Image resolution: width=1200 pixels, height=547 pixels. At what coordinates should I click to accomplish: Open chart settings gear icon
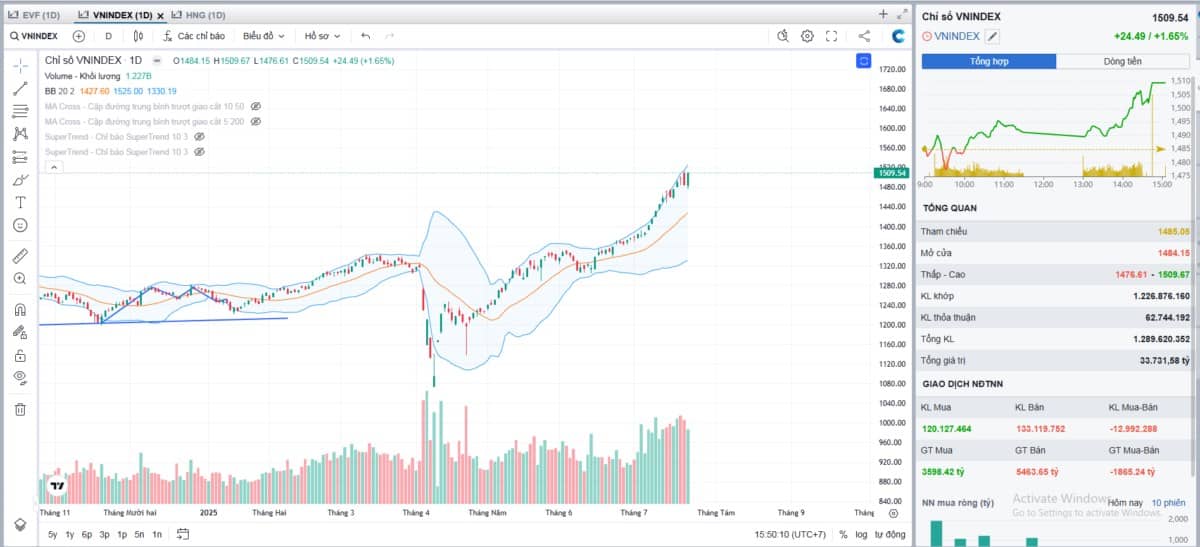(807, 36)
